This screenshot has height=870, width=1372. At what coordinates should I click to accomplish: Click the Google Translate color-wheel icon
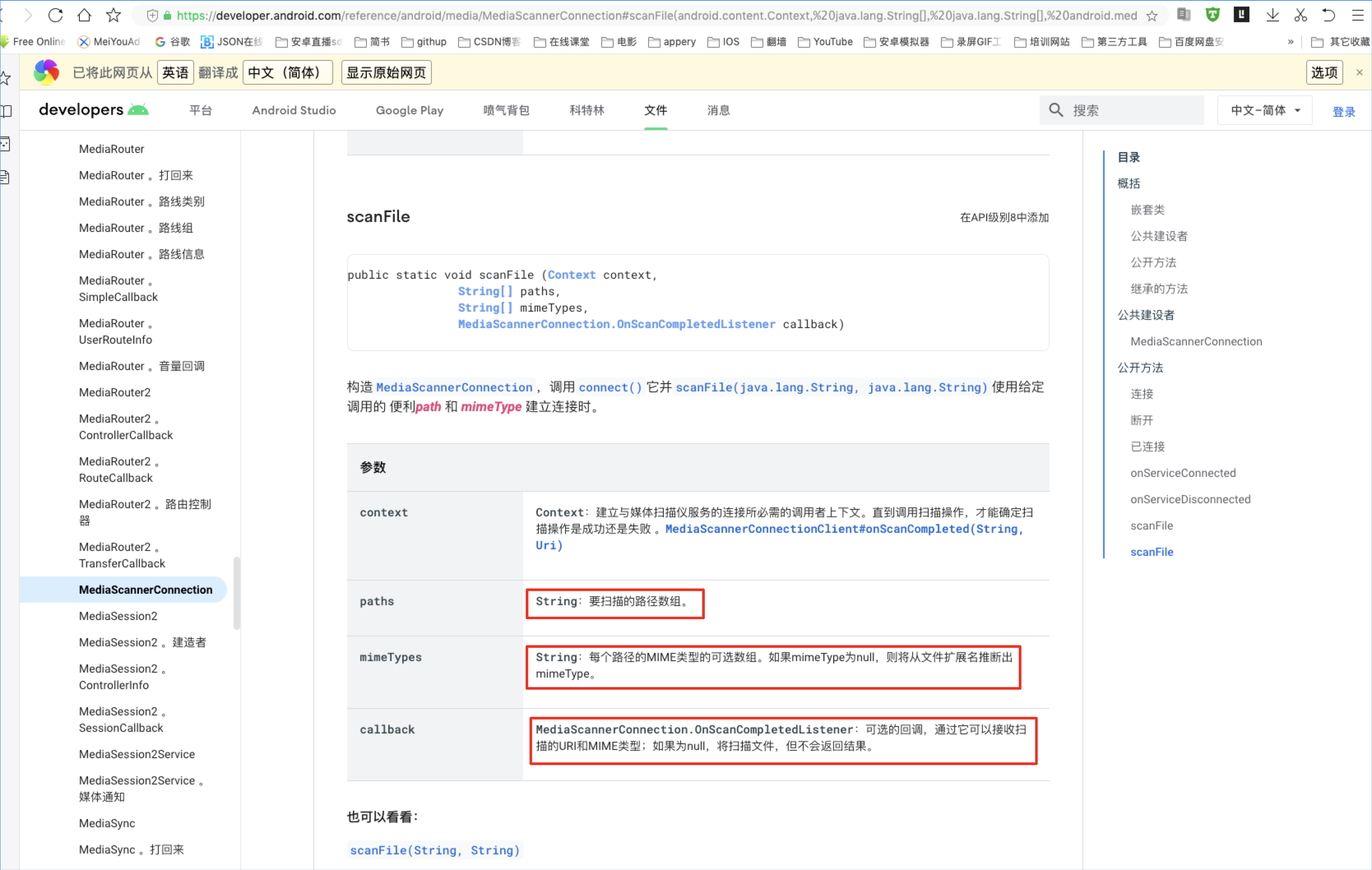click(x=46, y=72)
